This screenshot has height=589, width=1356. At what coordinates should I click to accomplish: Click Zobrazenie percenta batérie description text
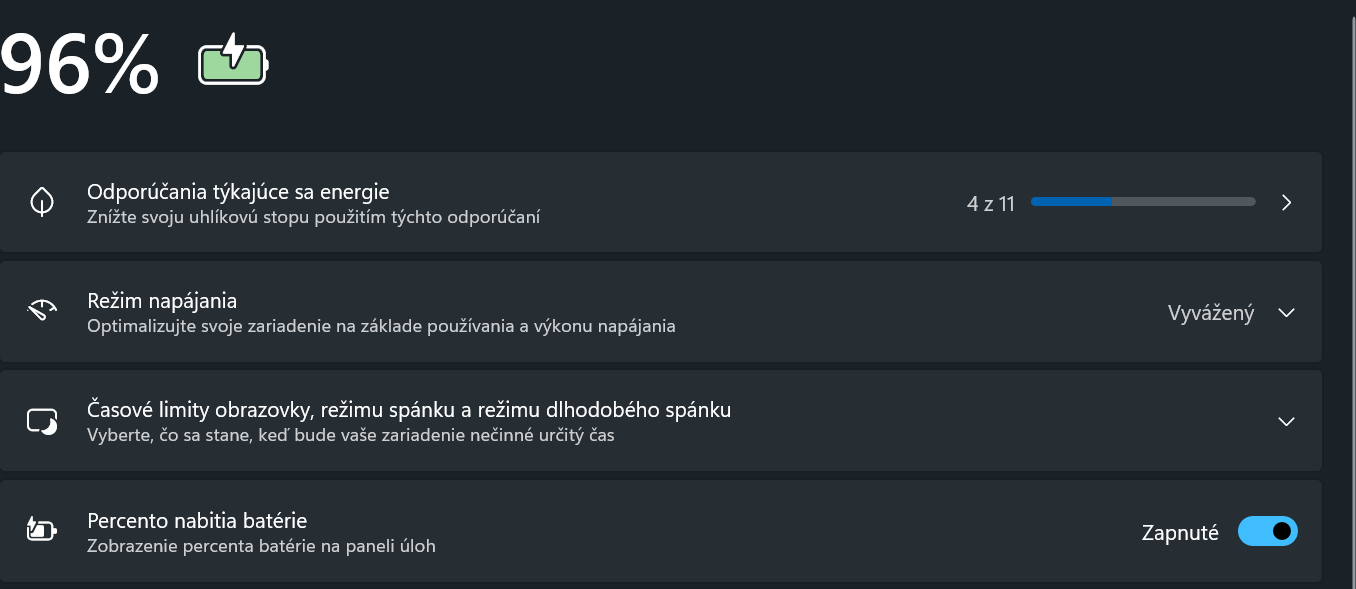[x=261, y=546]
